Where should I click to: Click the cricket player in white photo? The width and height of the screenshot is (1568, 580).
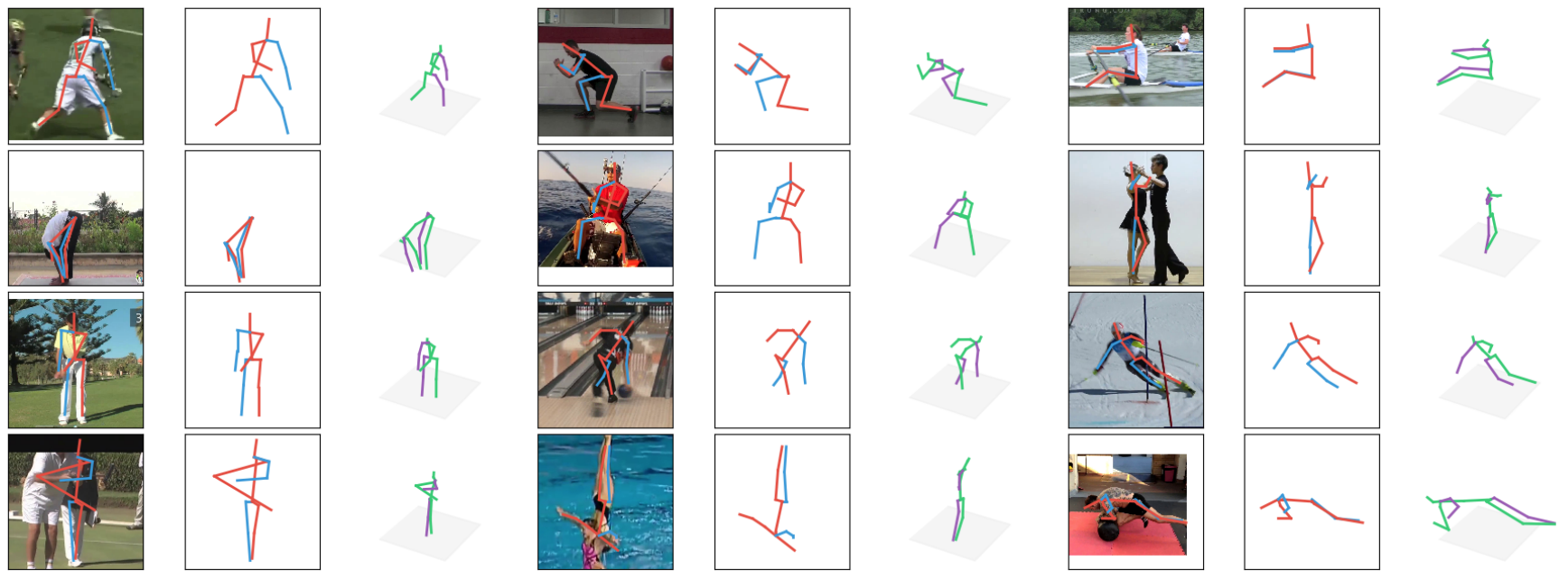click(76, 363)
